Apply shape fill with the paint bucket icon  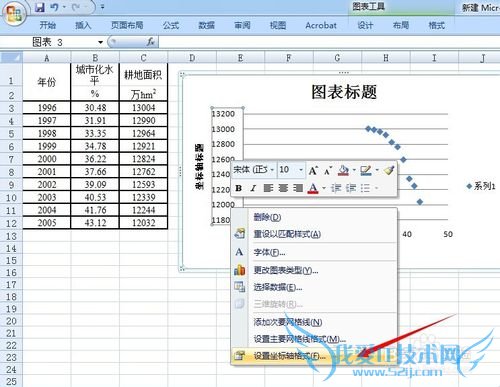pos(343,170)
